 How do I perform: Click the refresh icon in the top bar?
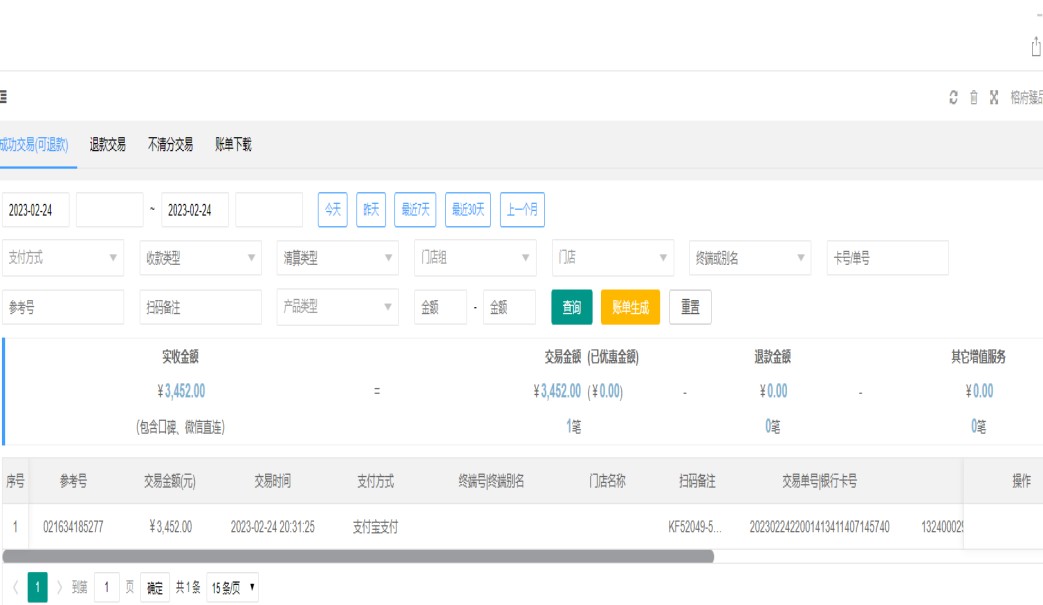tap(954, 97)
